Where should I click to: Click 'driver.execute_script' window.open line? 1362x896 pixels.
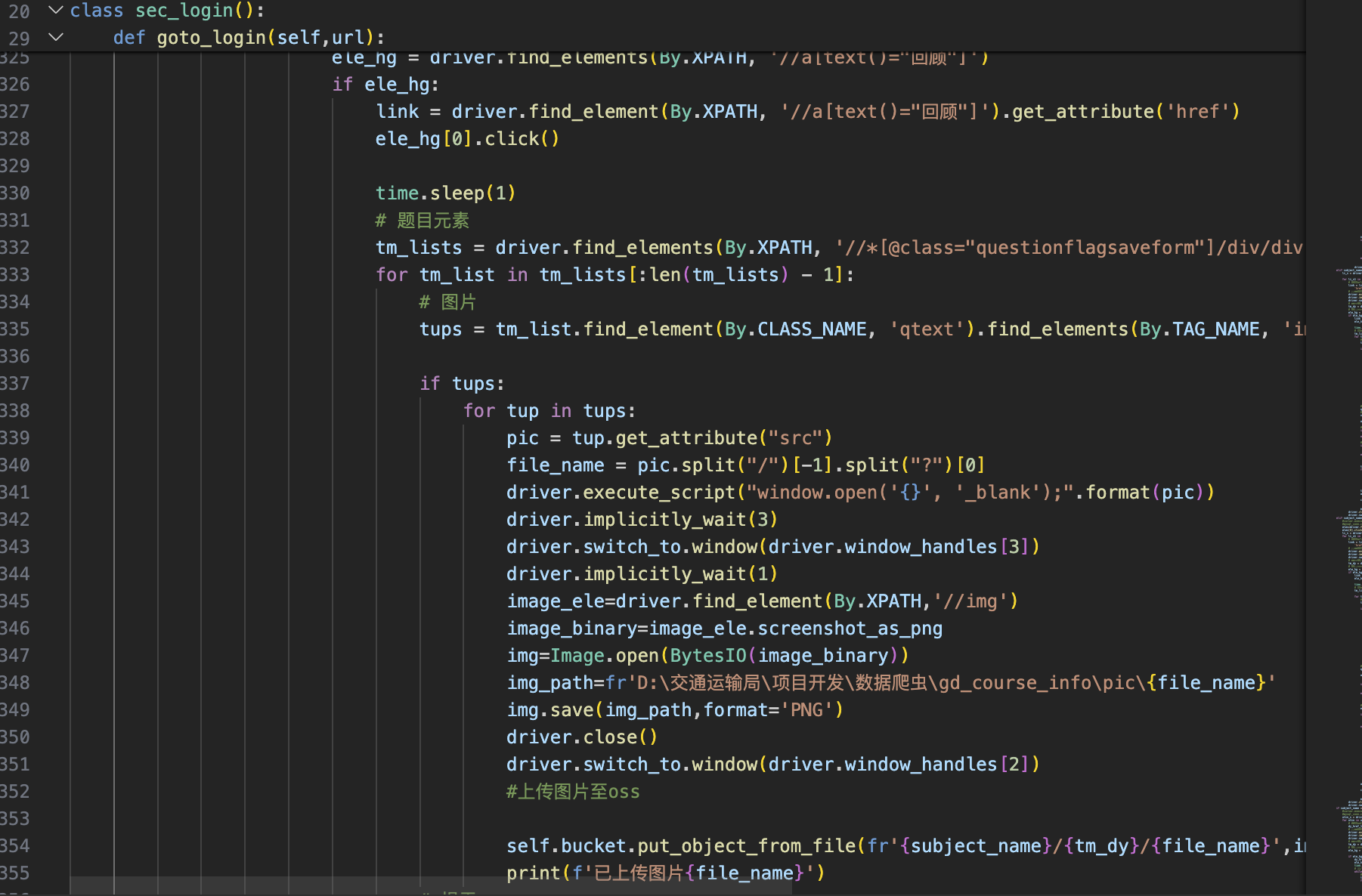[860, 493]
